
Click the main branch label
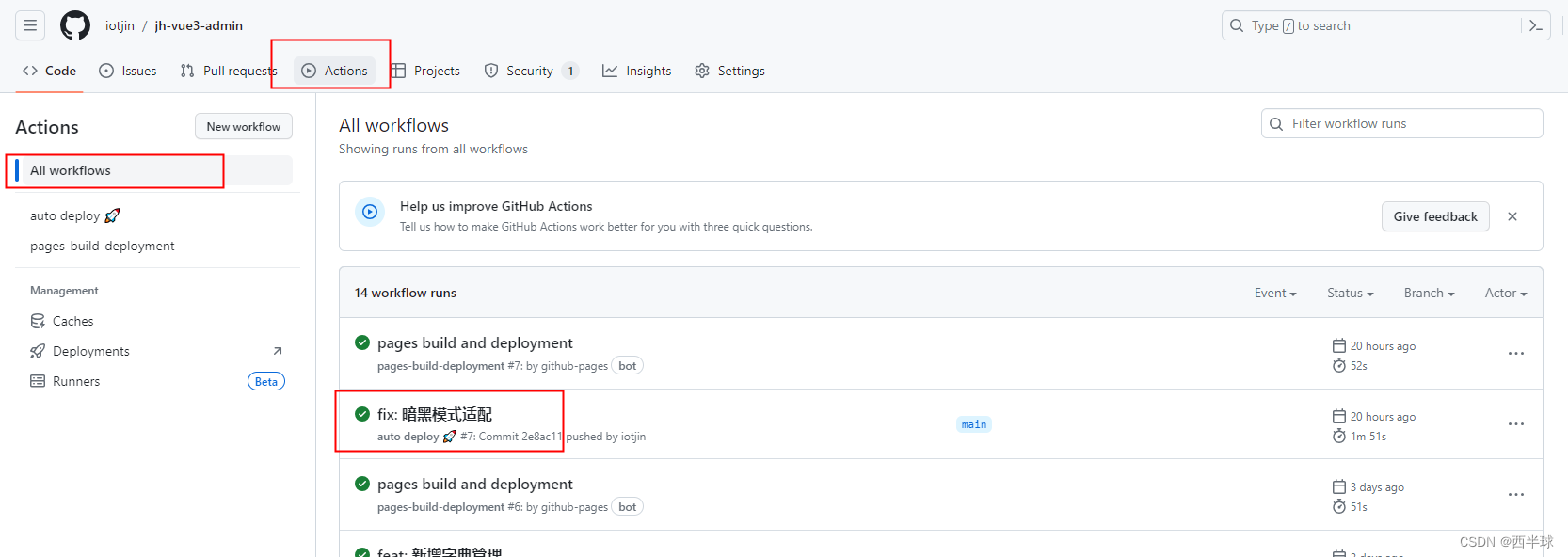point(974,424)
